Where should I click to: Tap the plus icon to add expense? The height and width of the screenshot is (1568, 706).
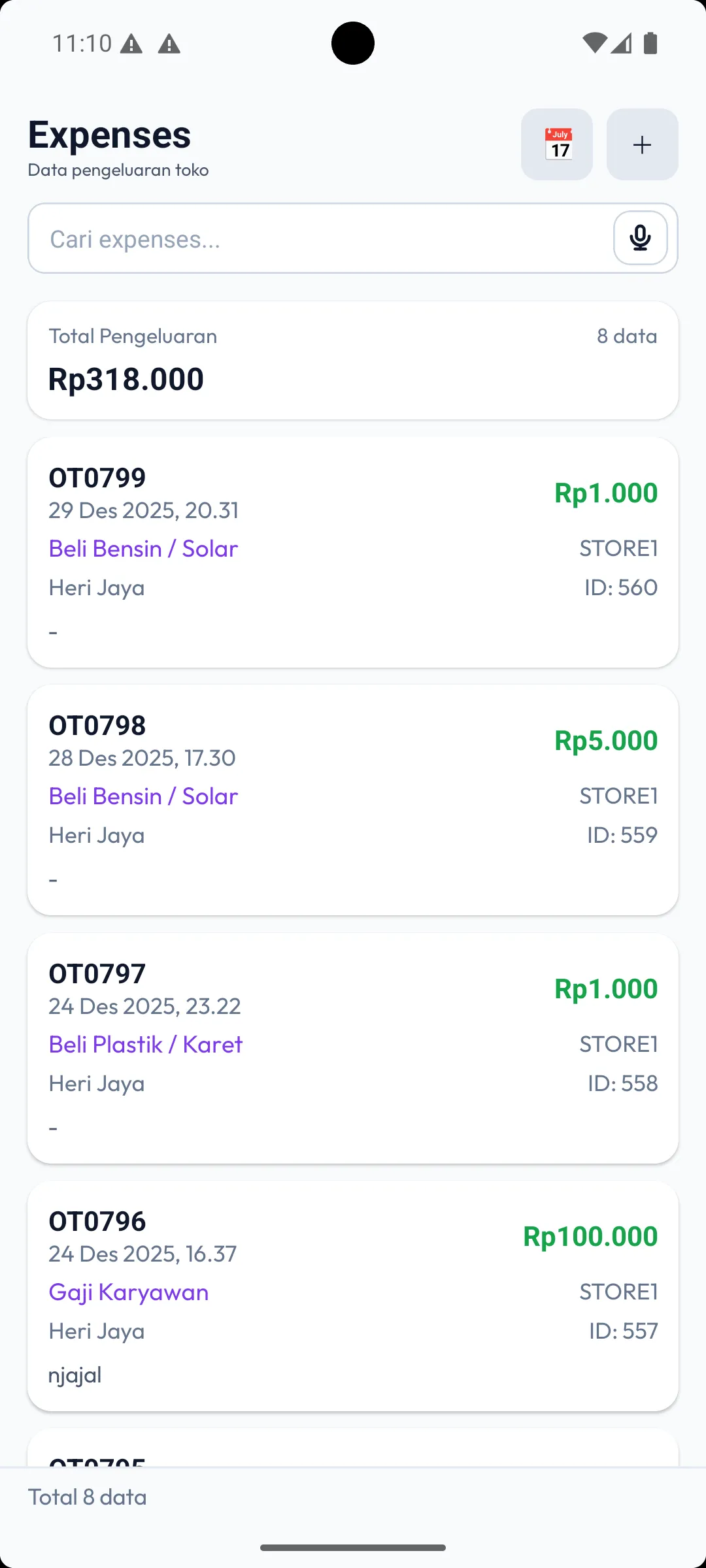642,144
